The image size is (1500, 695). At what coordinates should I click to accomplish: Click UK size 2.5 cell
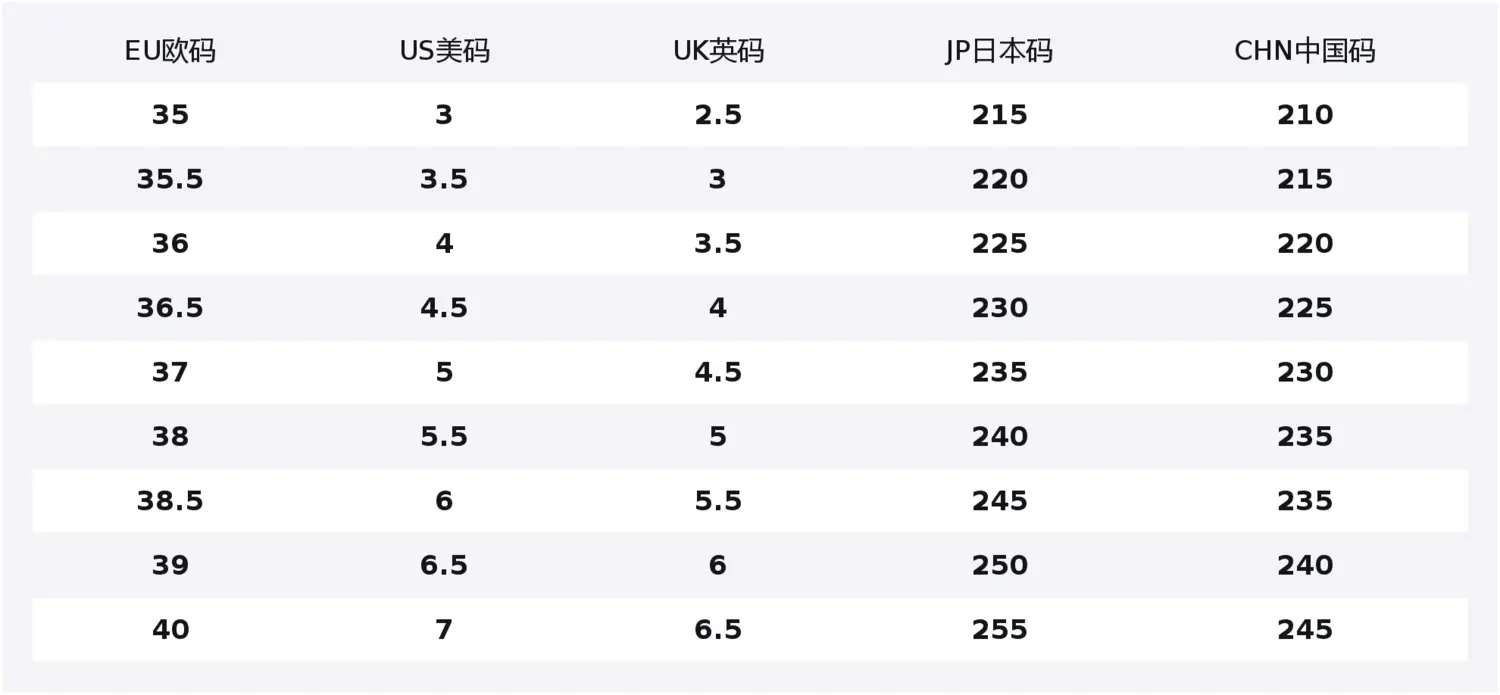718,115
